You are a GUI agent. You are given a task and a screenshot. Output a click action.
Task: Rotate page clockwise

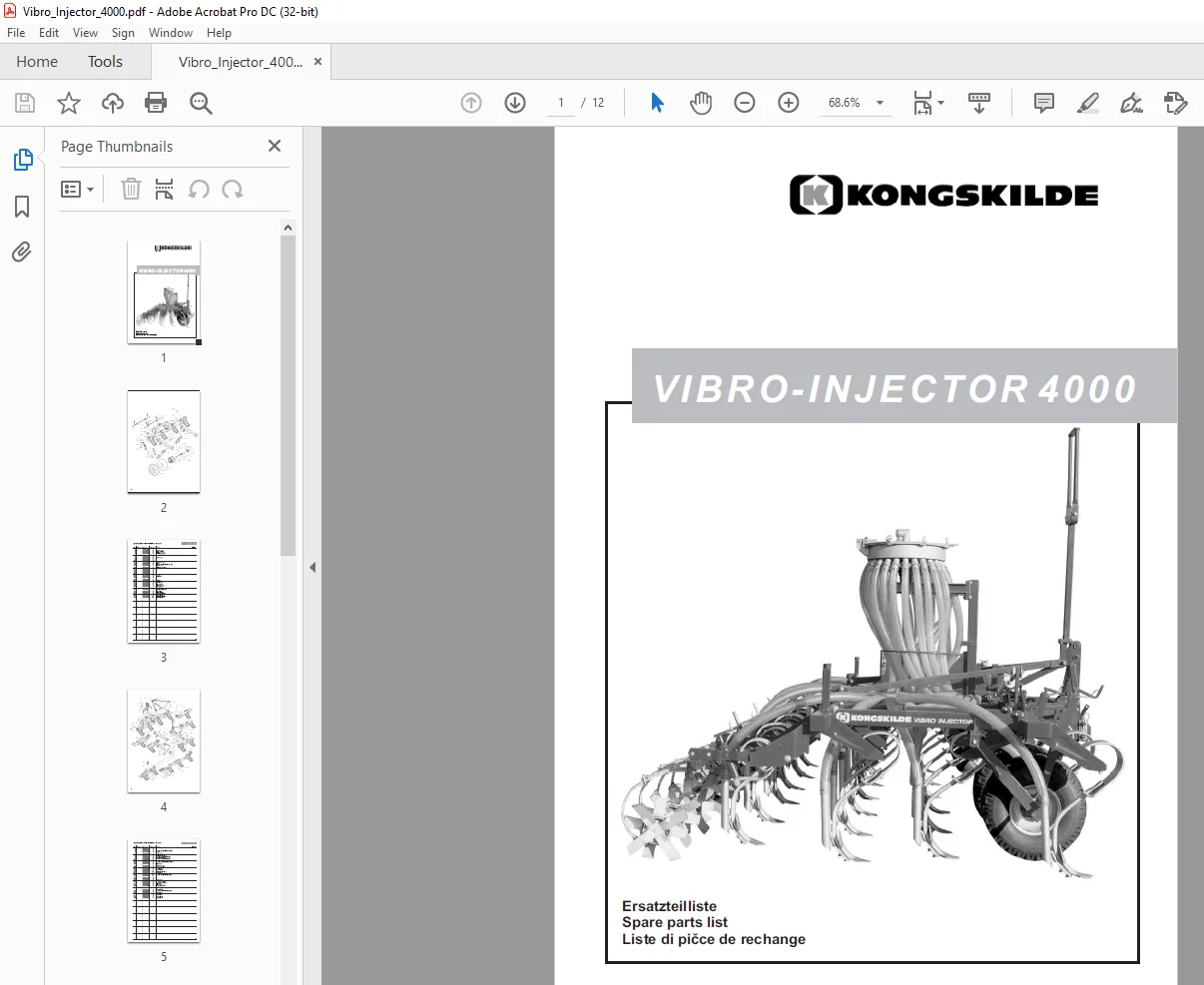coord(233,189)
